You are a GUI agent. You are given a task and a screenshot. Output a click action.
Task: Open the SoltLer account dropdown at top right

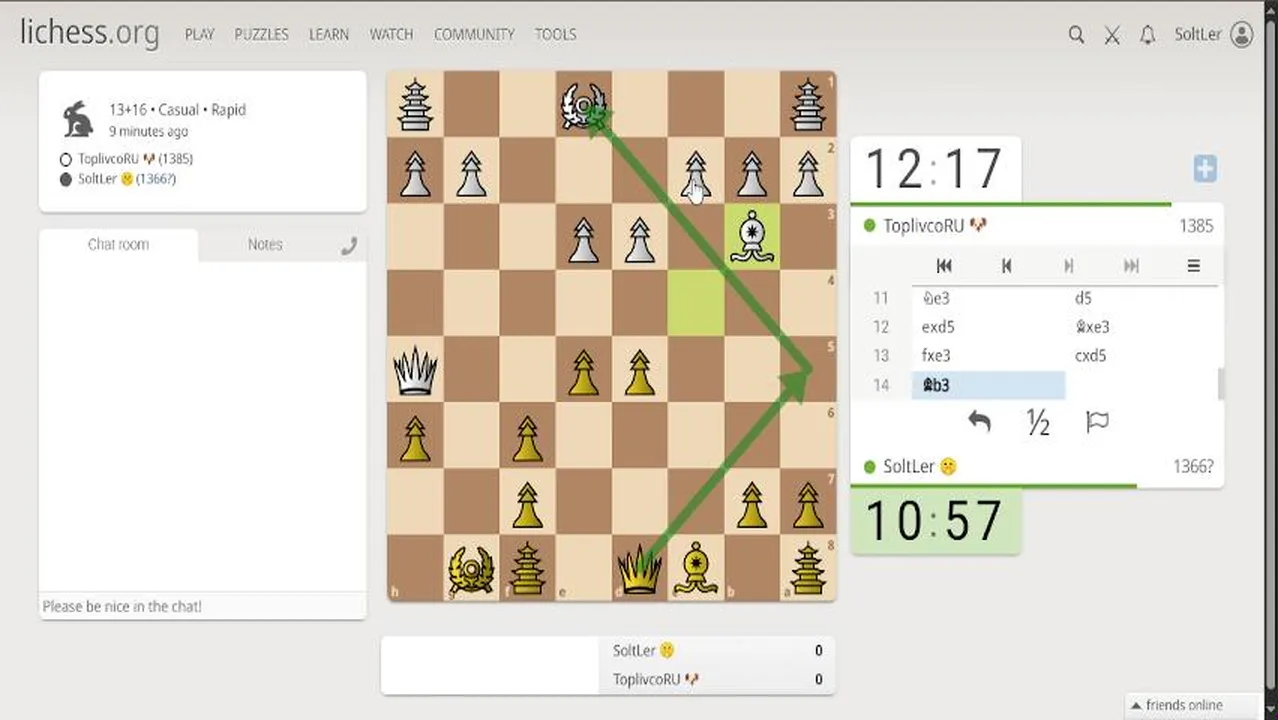click(x=1213, y=34)
